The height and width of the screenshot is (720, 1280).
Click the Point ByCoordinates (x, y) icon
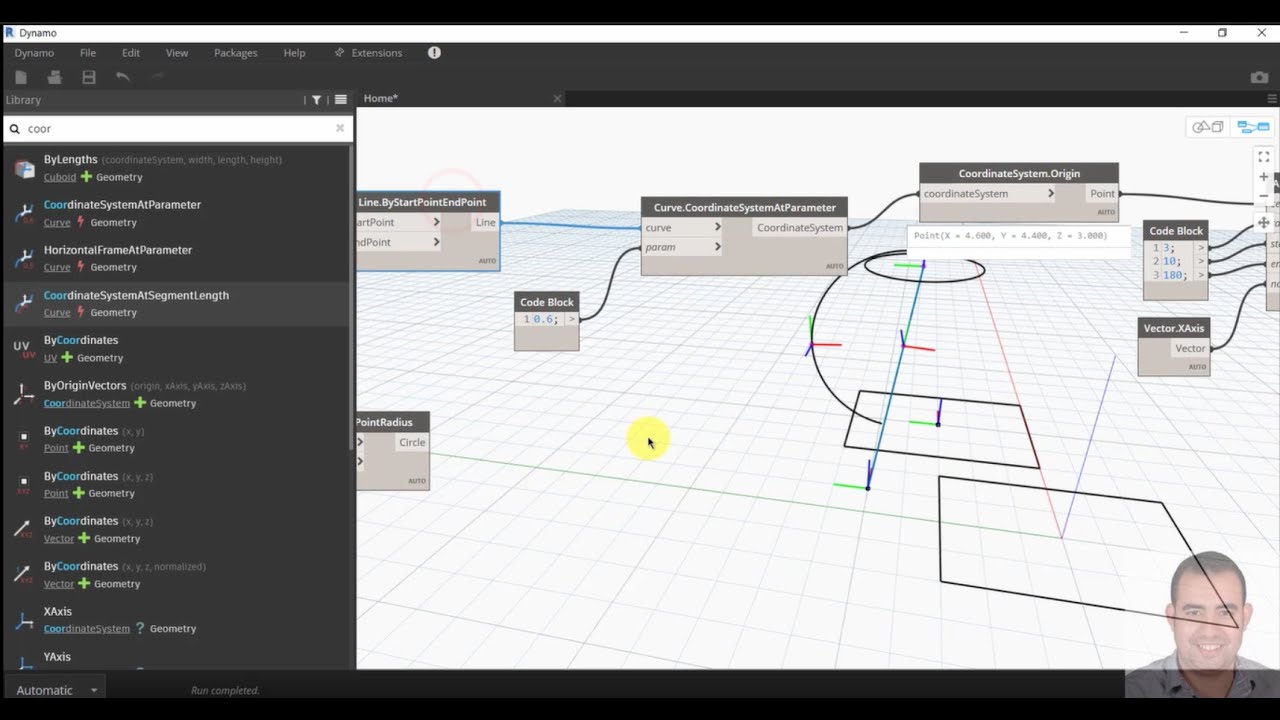(24, 439)
